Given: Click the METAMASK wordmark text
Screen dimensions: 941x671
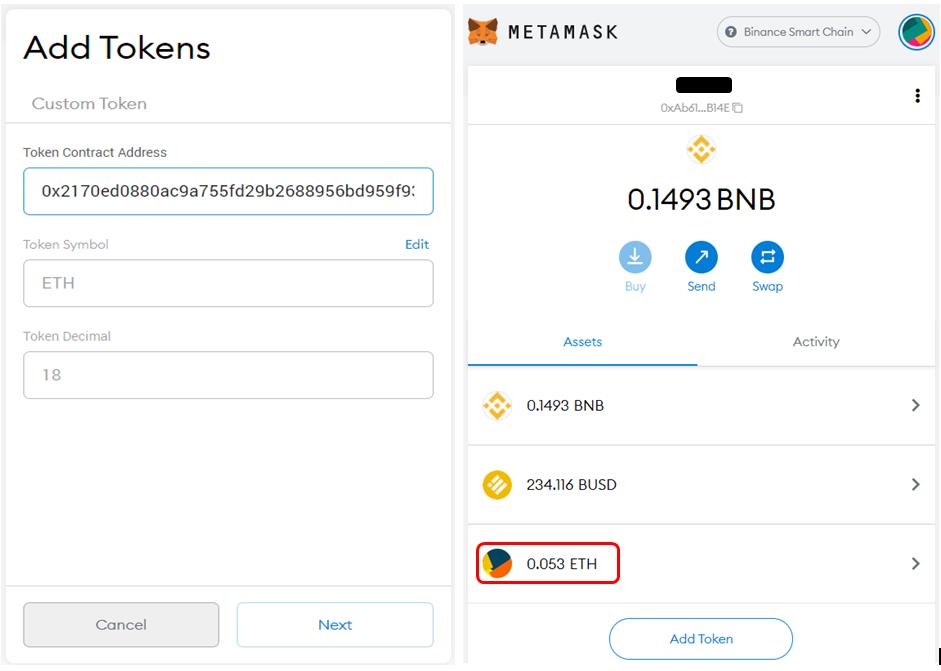Looking at the screenshot, I should tap(563, 32).
